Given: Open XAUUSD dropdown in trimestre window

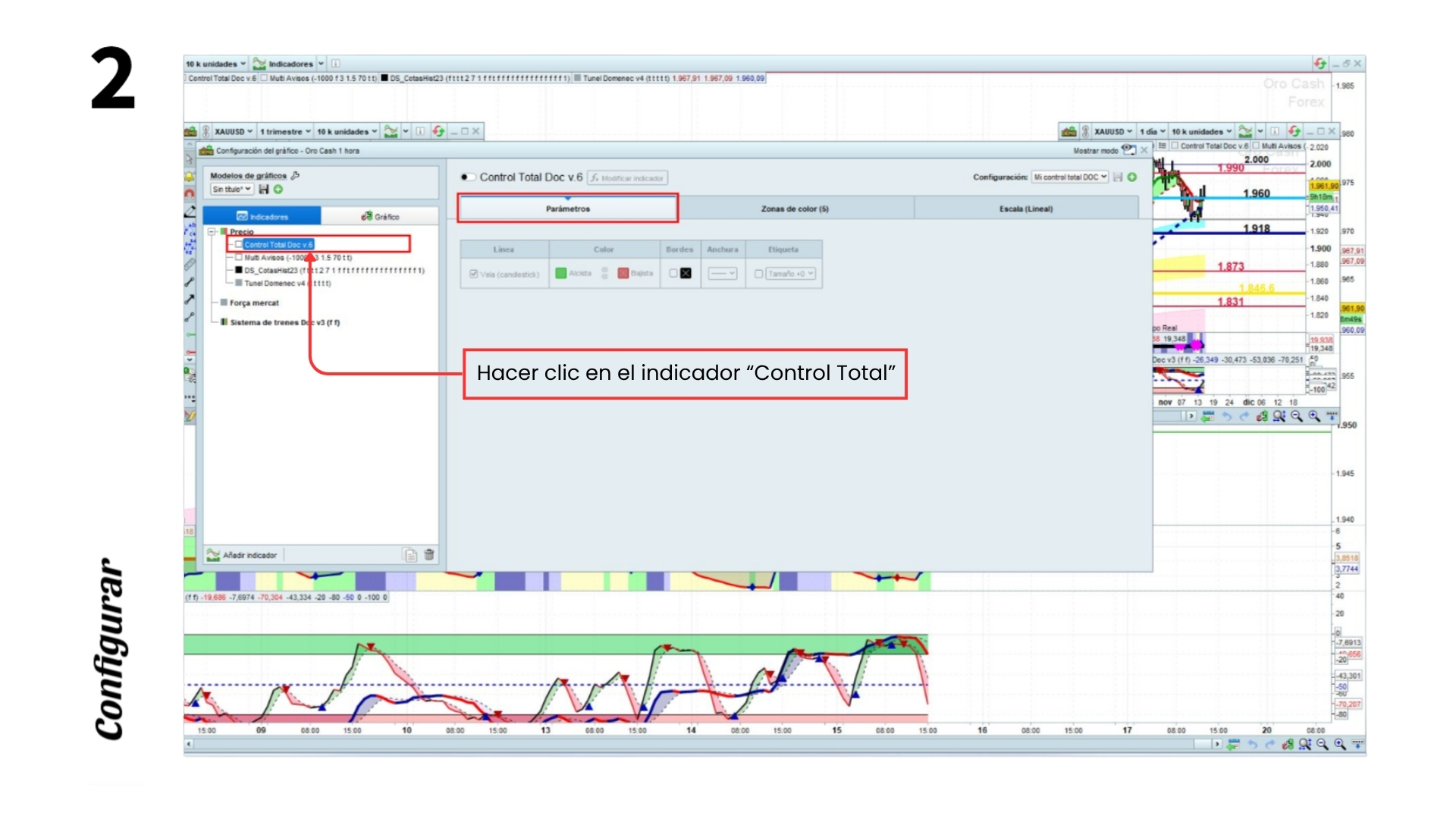Looking at the screenshot, I should 234,131.
